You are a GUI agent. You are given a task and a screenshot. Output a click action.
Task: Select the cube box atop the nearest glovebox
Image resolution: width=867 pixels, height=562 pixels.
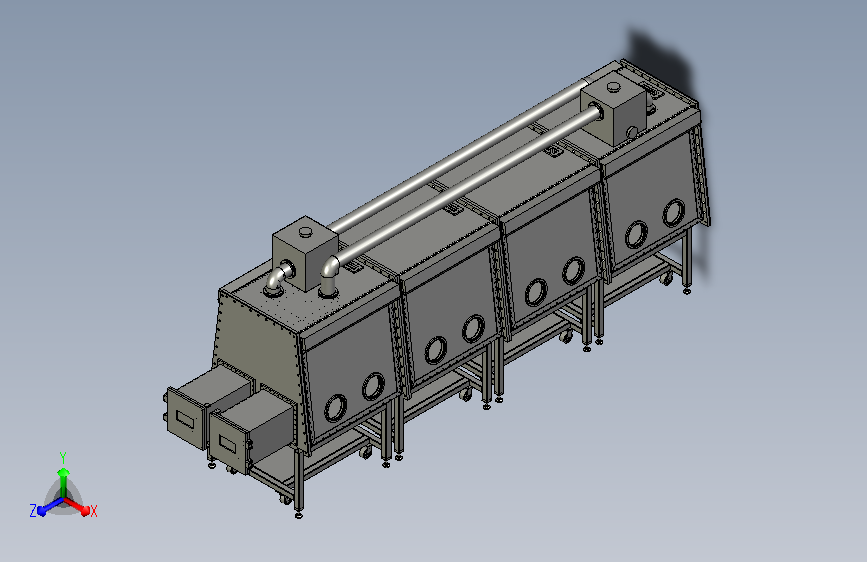[x=305, y=252]
